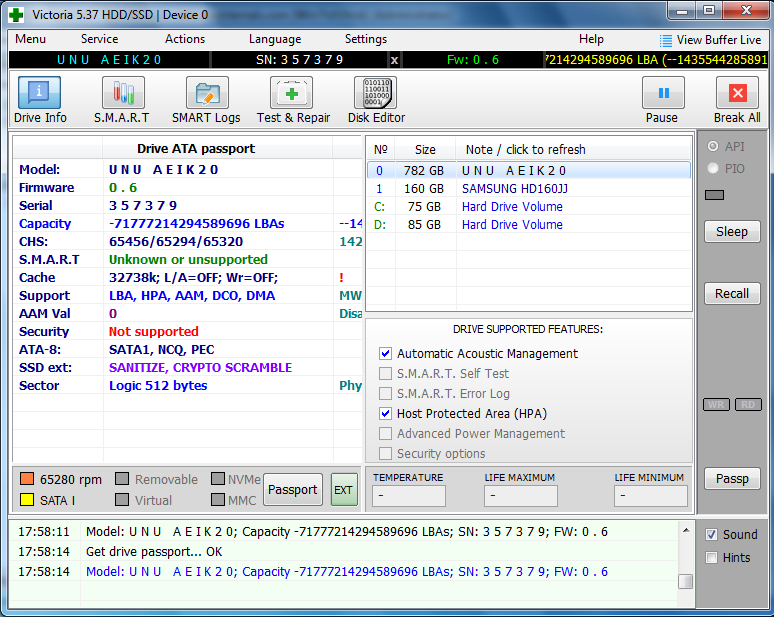Click the Sleep button
The image size is (774, 617).
click(731, 232)
